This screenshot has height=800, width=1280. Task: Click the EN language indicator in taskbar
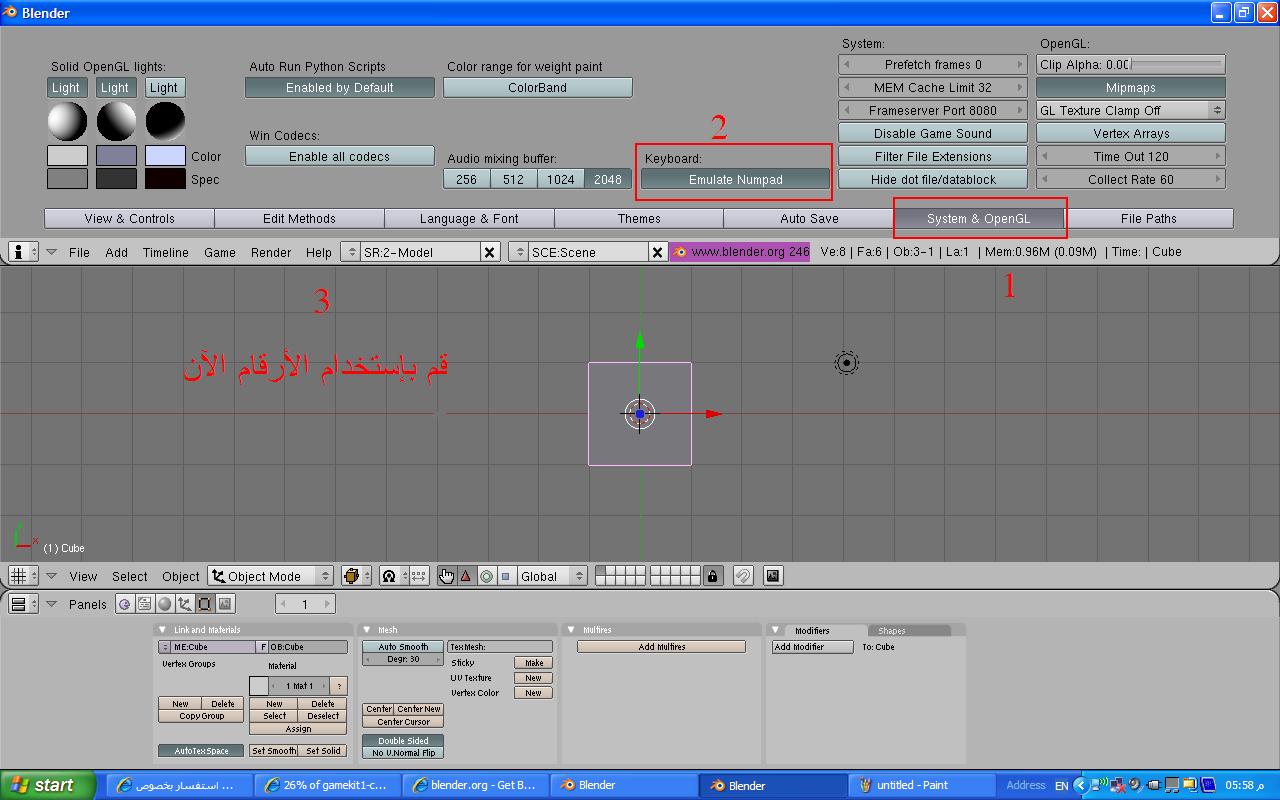[x=1061, y=785]
